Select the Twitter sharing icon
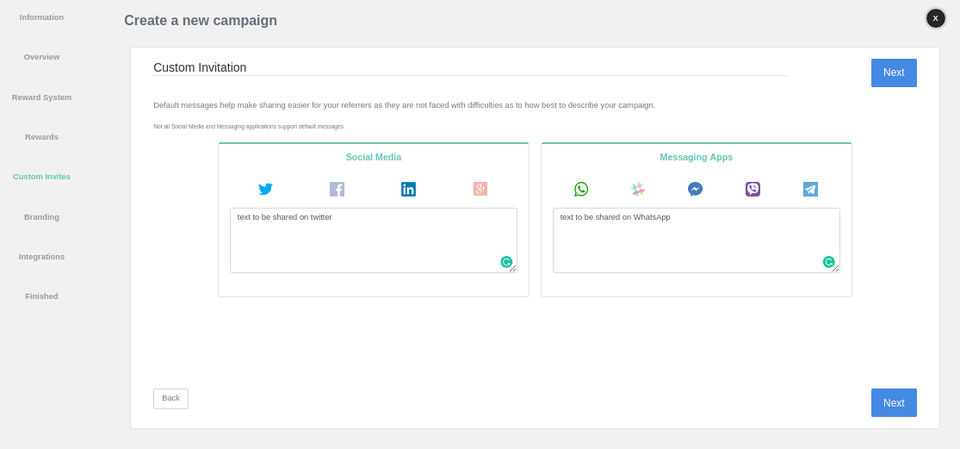This screenshot has width=960, height=449. [x=266, y=189]
